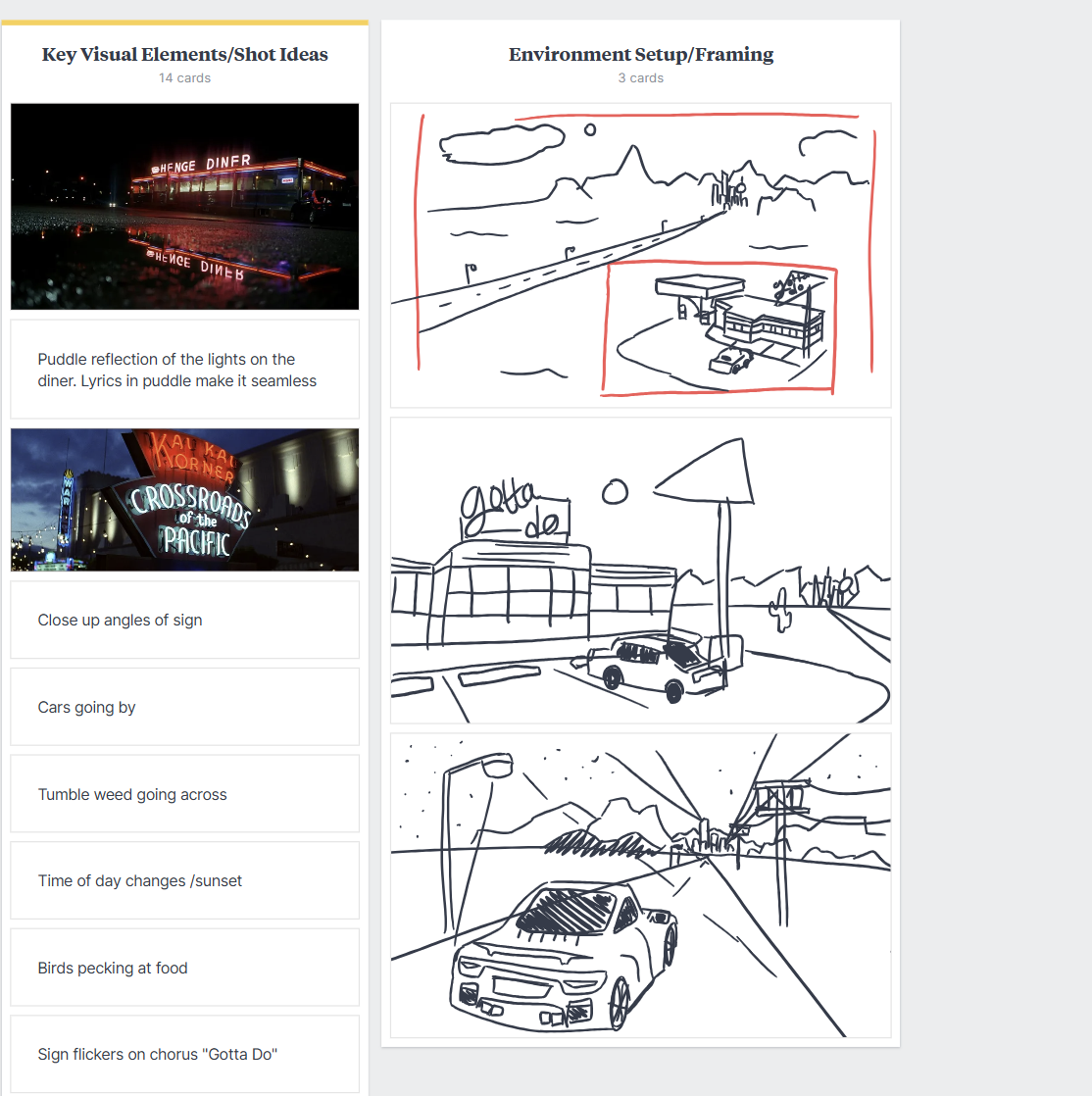Screen dimensions: 1092x1096
Task: Click the "14 cards" count label
Action: point(184,78)
